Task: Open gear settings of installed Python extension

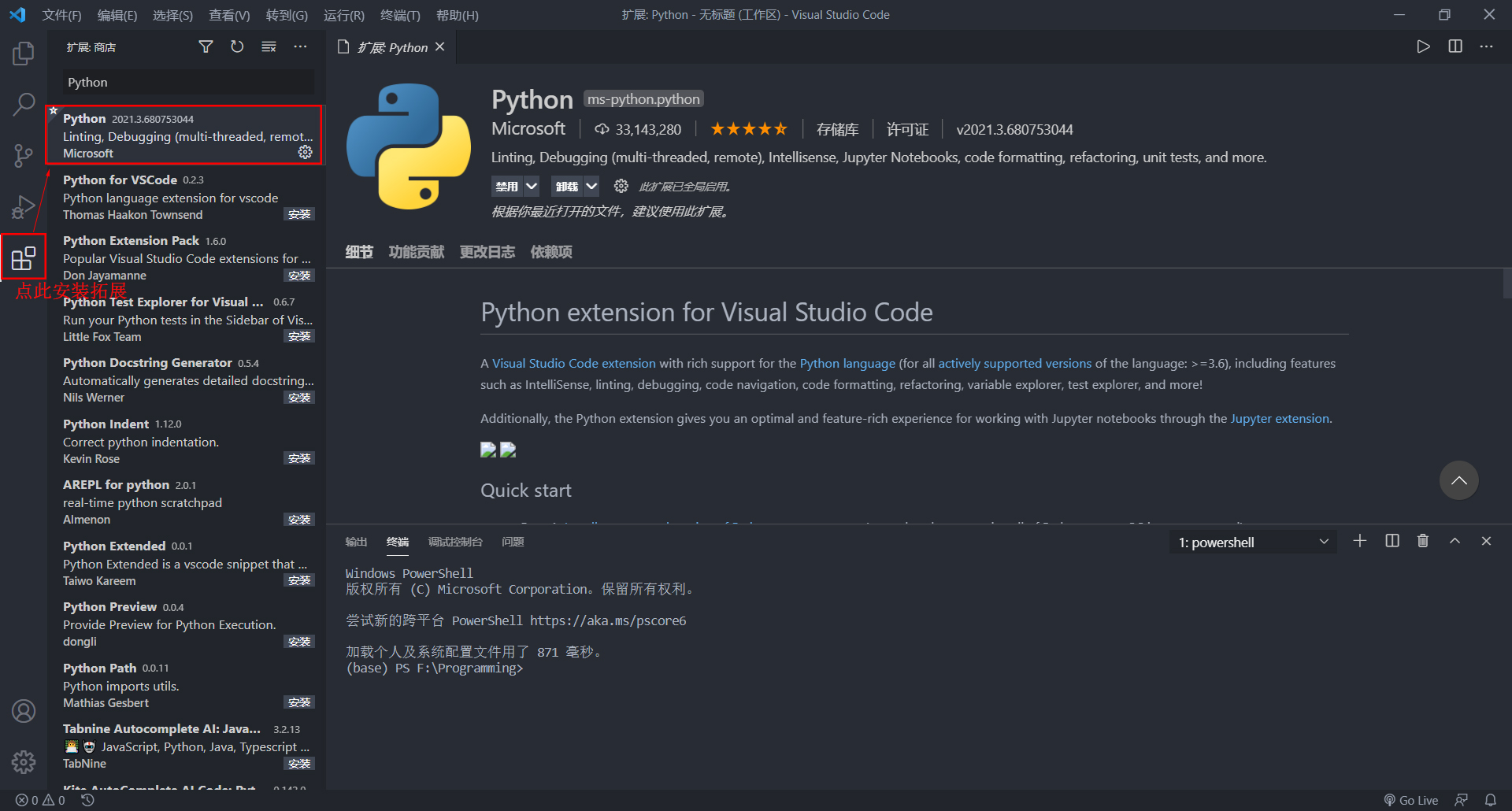Action: coord(306,152)
